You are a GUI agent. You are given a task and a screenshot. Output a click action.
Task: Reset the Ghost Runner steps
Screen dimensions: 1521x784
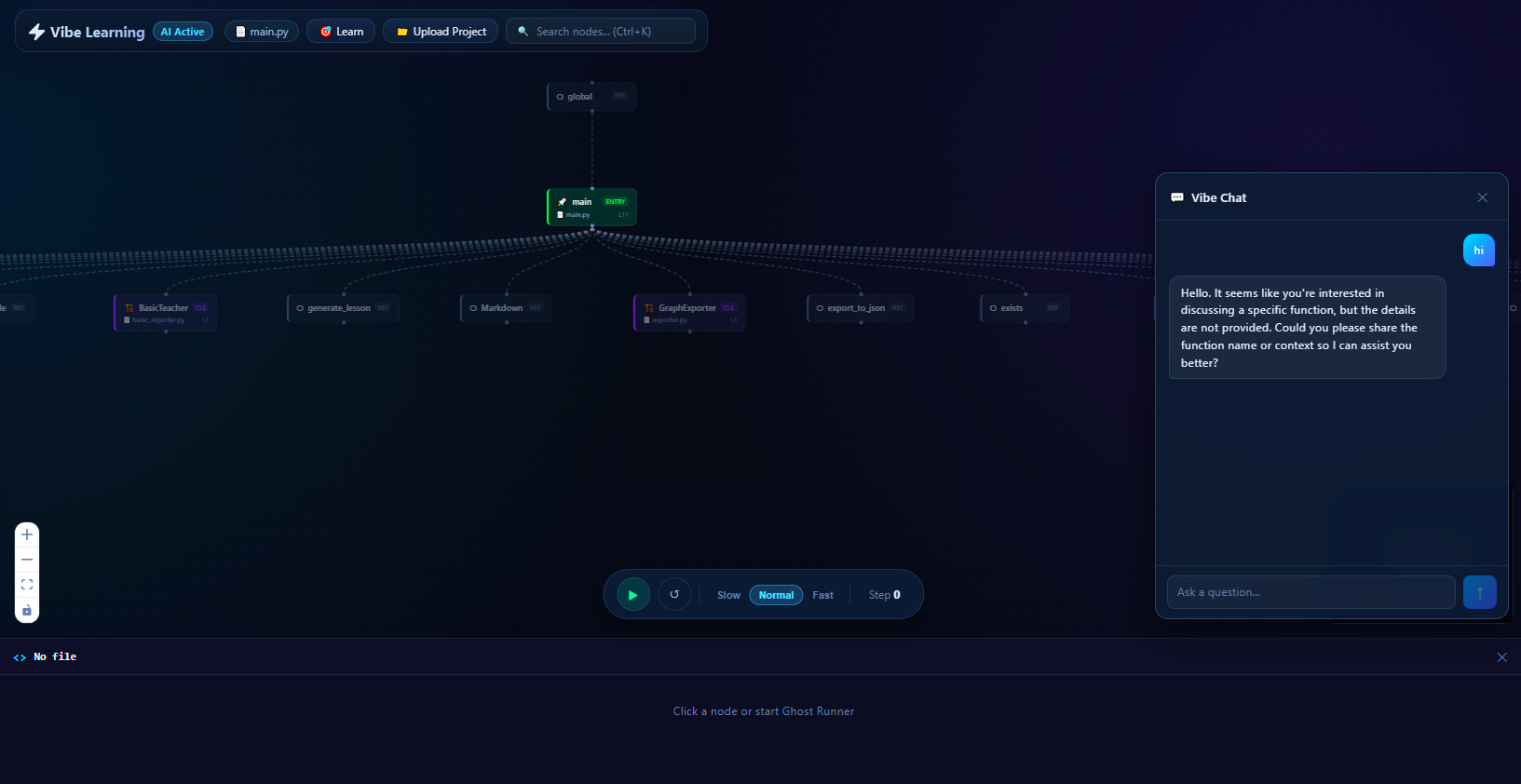(x=674, y=594)
